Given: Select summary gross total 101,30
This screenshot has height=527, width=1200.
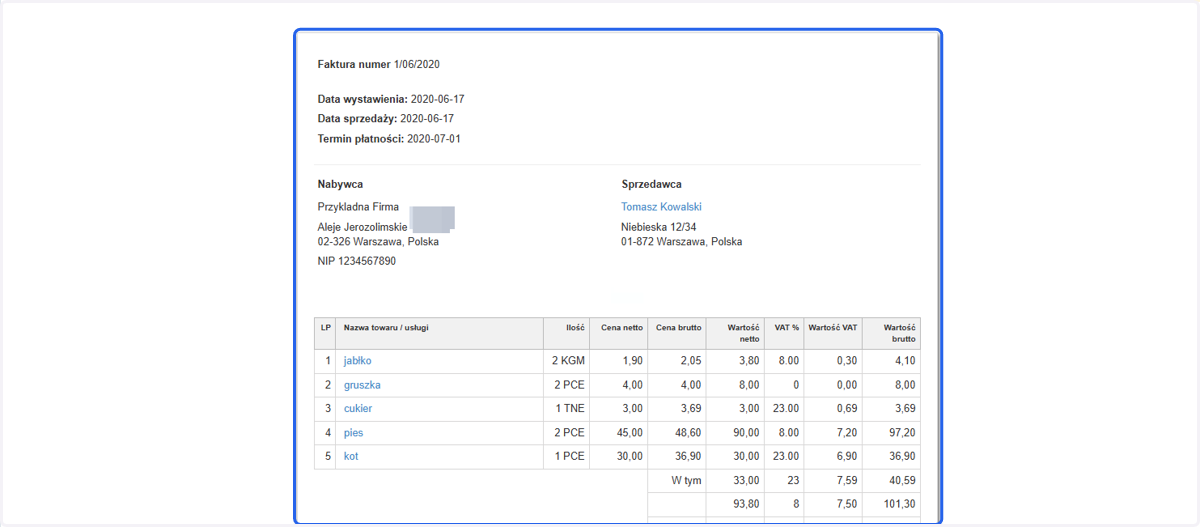Looking at the screenshot, I should [898, 505].
